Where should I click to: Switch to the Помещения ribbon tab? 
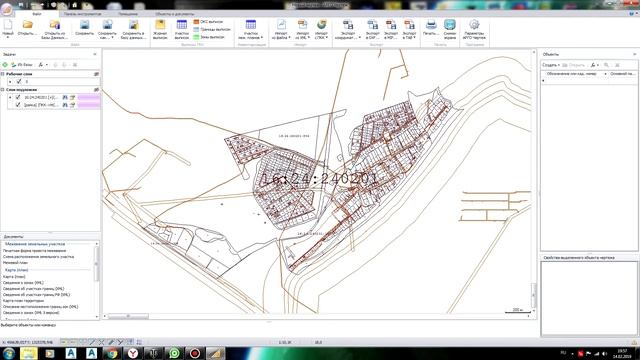click(128, 14)
